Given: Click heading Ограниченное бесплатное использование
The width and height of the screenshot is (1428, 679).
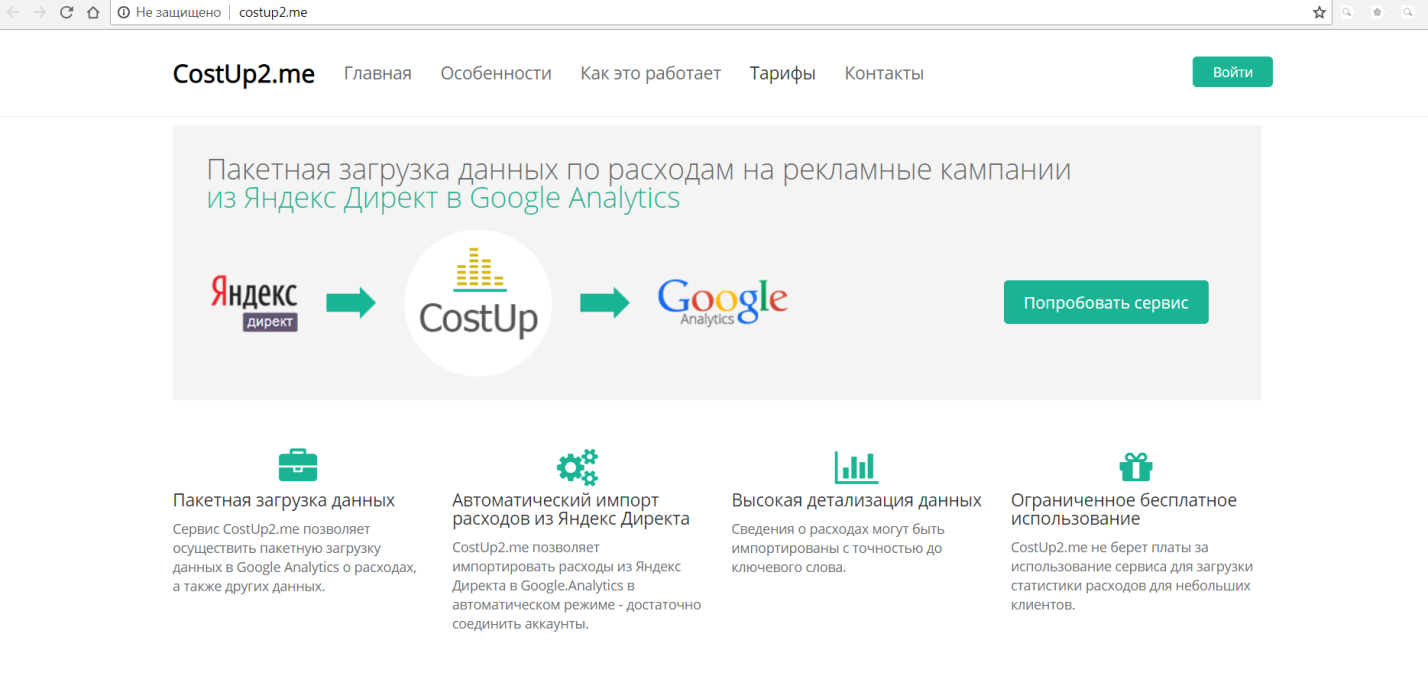Looking at the screenshot, I should [x=1124, y=509].
